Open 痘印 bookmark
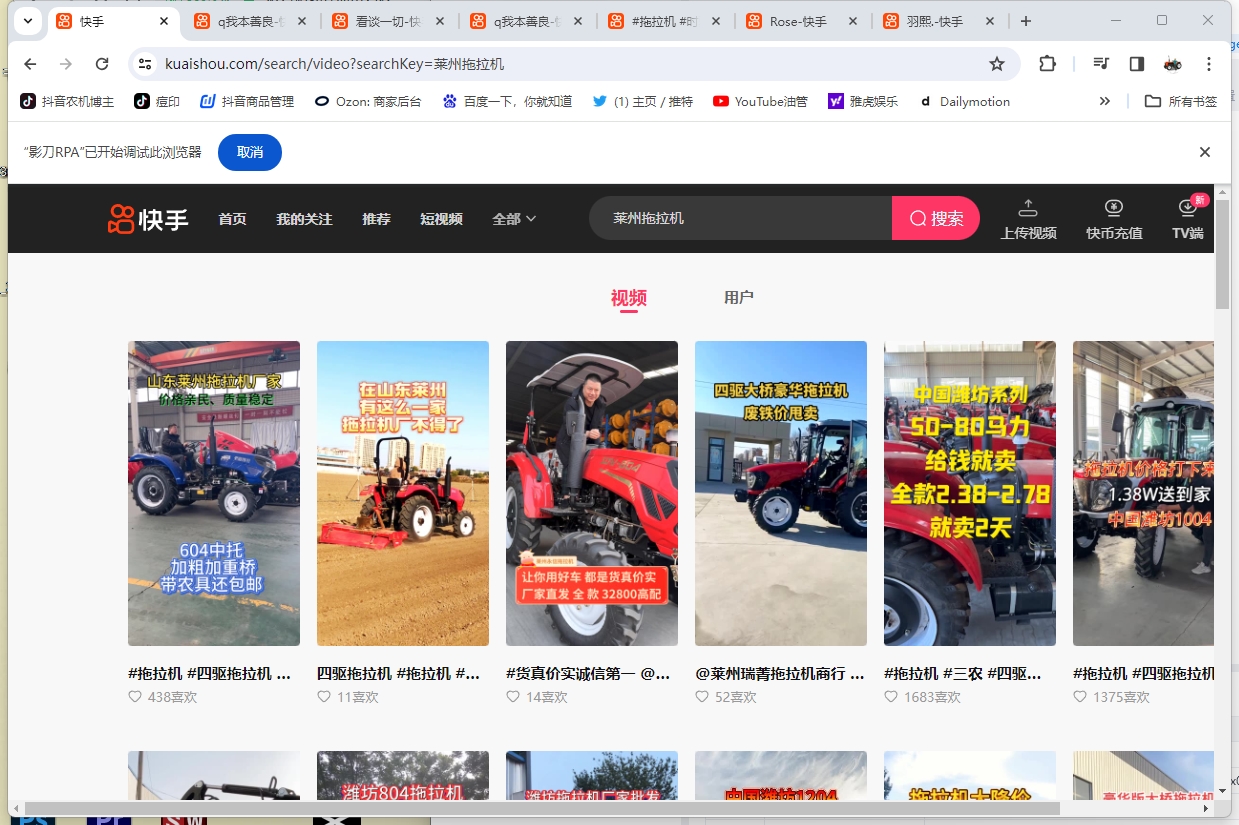The image size is (1239, 825). [158, 101]
